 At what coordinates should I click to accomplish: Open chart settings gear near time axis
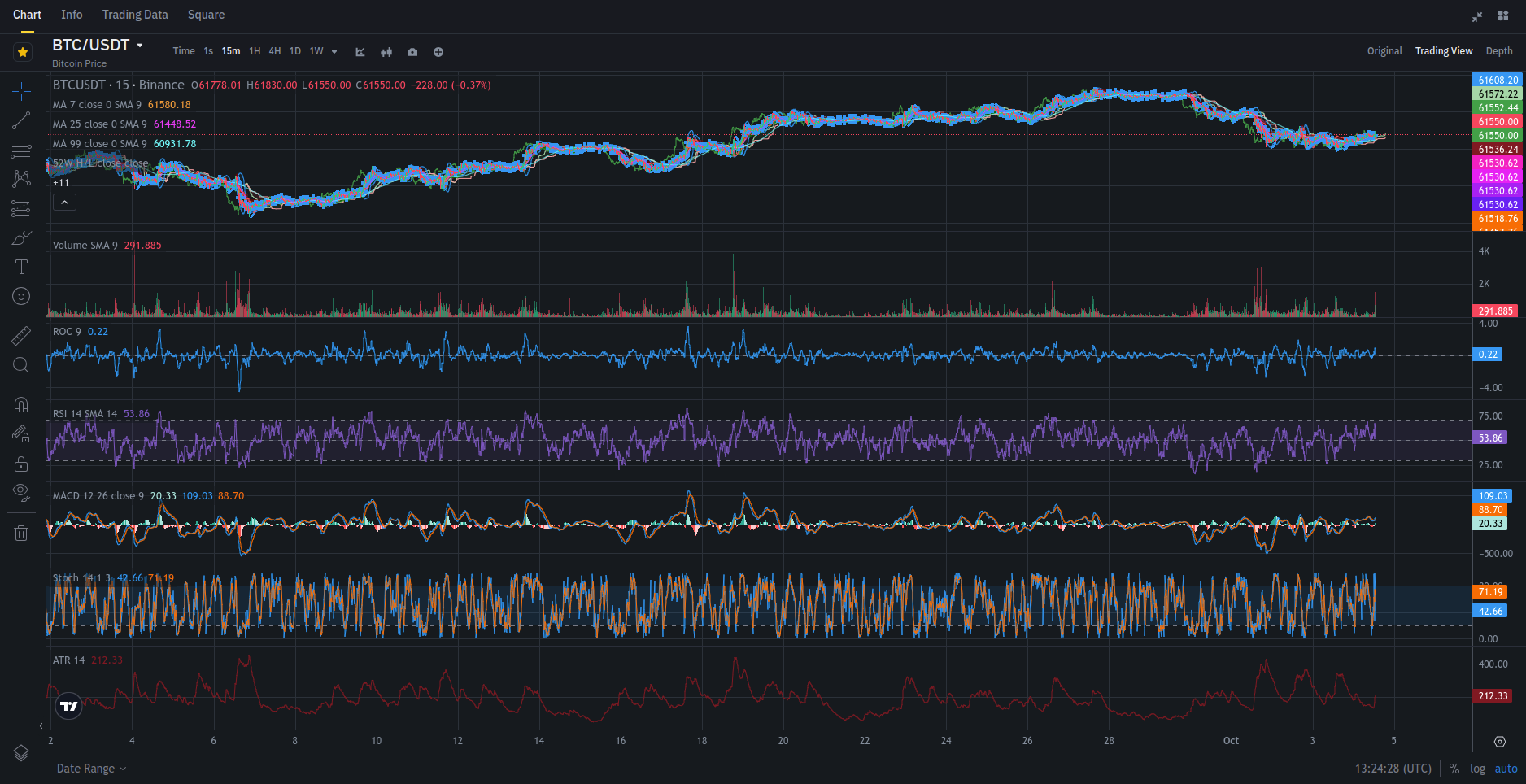(1500, 742)
